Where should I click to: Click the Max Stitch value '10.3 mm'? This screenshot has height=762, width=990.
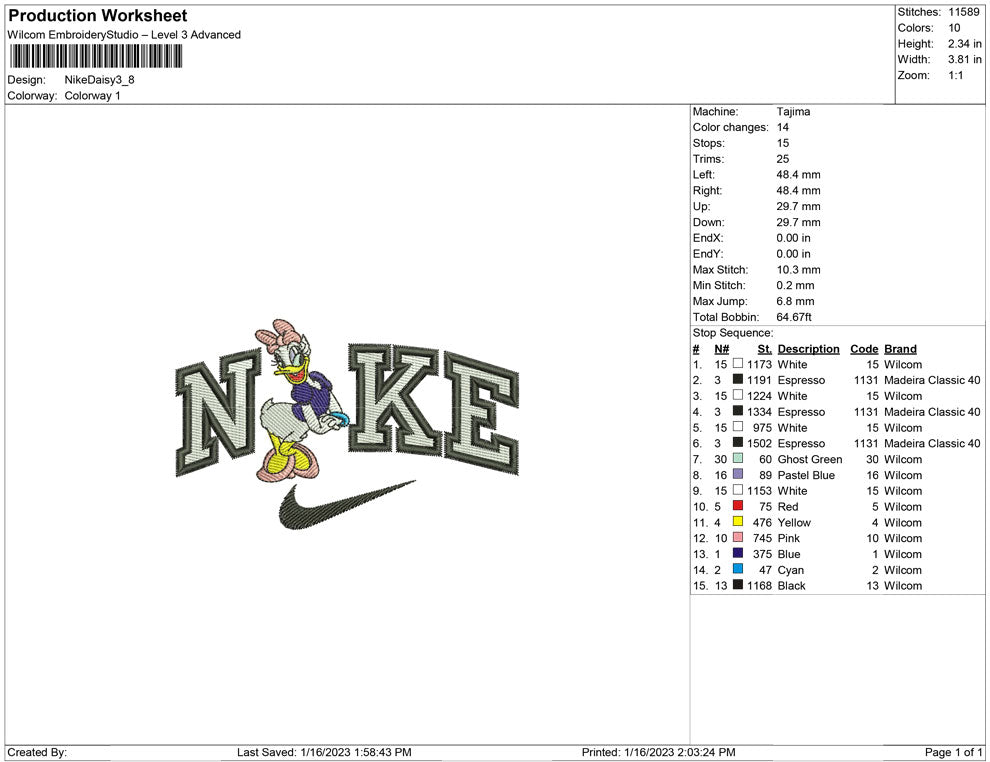pyautogui.click(x=798, y=270)
